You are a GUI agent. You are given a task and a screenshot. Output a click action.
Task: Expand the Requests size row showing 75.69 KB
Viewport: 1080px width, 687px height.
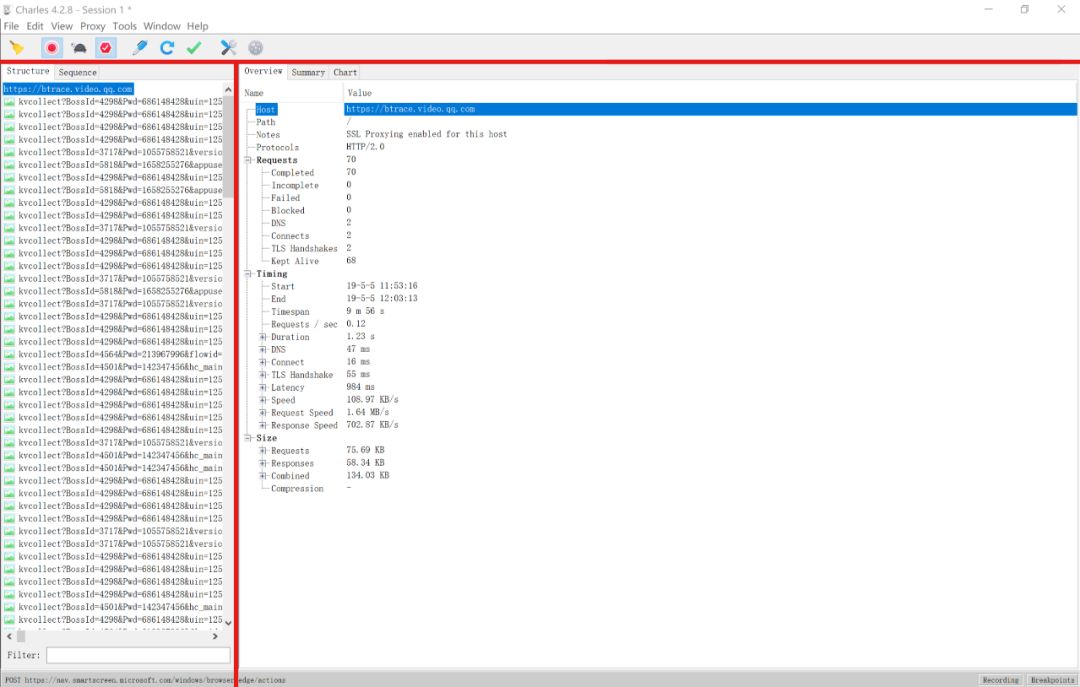coord(262,451)
